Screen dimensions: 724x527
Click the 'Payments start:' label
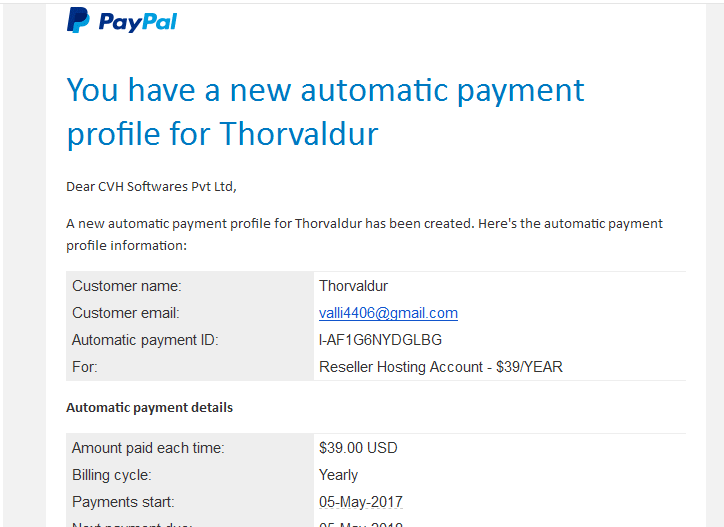tap(123, 502)
